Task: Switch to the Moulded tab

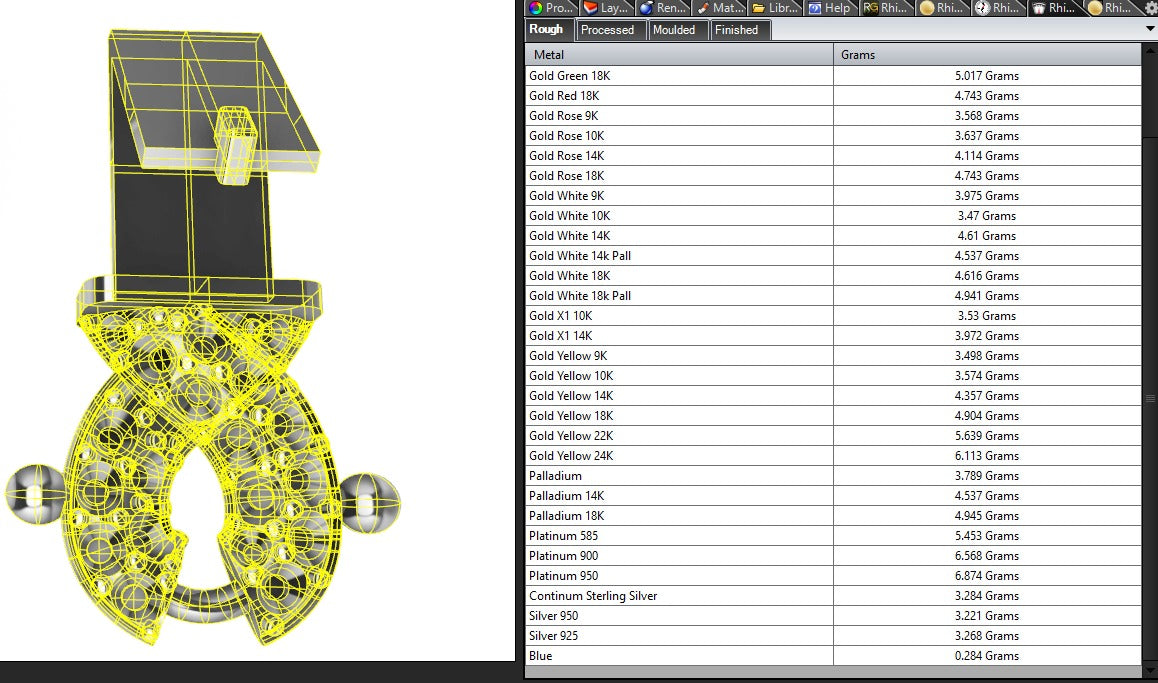Action: [674, 30]
